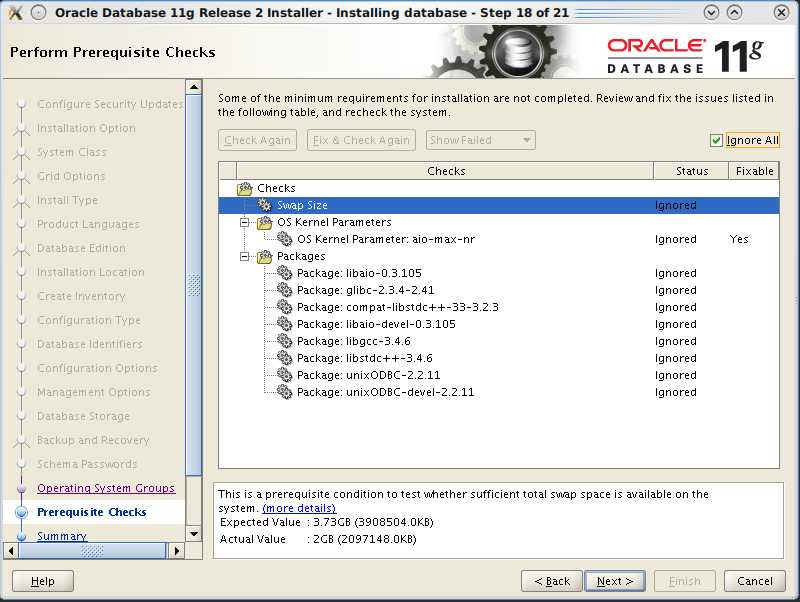Click the Backup and Recovery step
Image resolution: width=800 pixels, height=602 pixels.
tap(93, 440)
